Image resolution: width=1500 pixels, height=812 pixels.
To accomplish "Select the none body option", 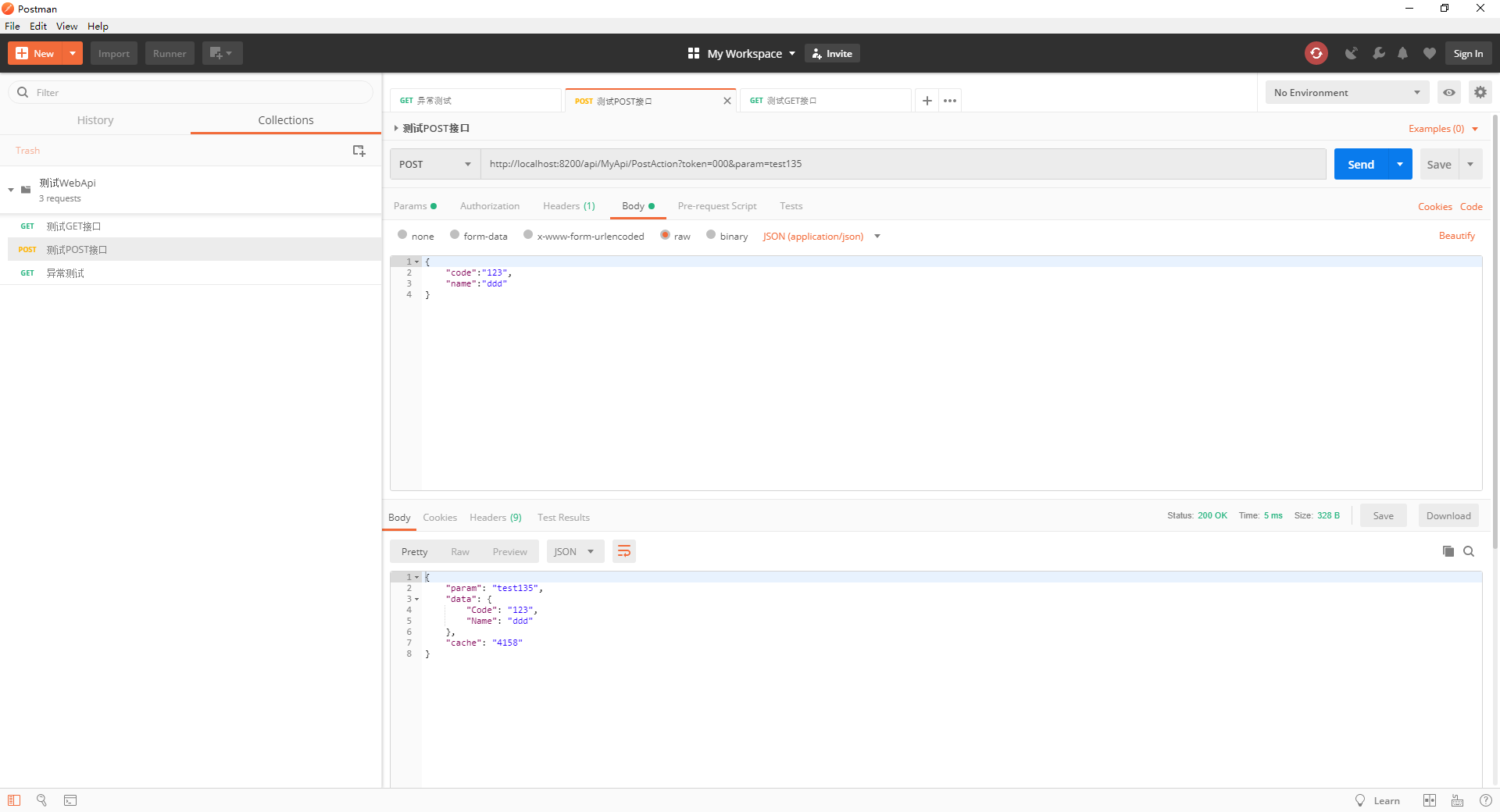I will coord(402,235).
